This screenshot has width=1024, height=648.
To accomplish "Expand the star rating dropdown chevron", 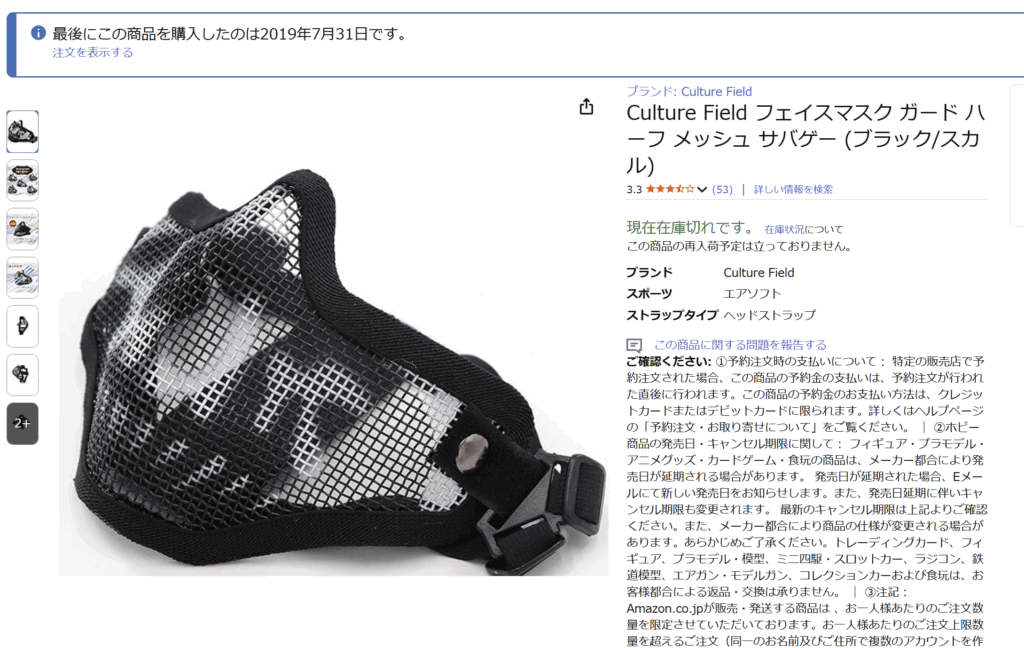I will [x=702, y=189].
